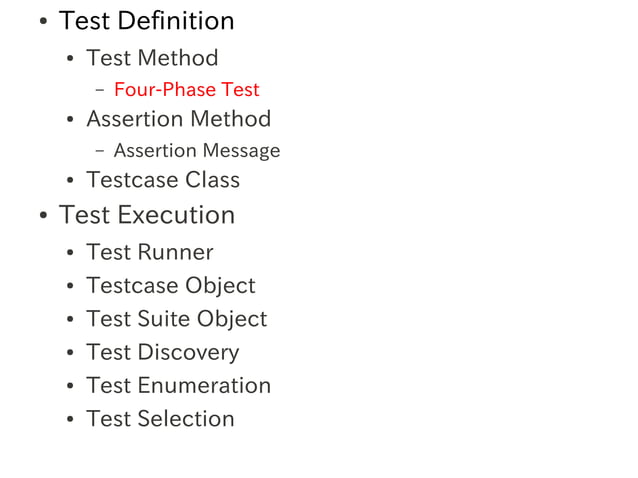Image resolution: width=638 pixels, height=478 pixels.
Task: Click the bullet dot beside "Test Execution"
Action: point(42,217)
